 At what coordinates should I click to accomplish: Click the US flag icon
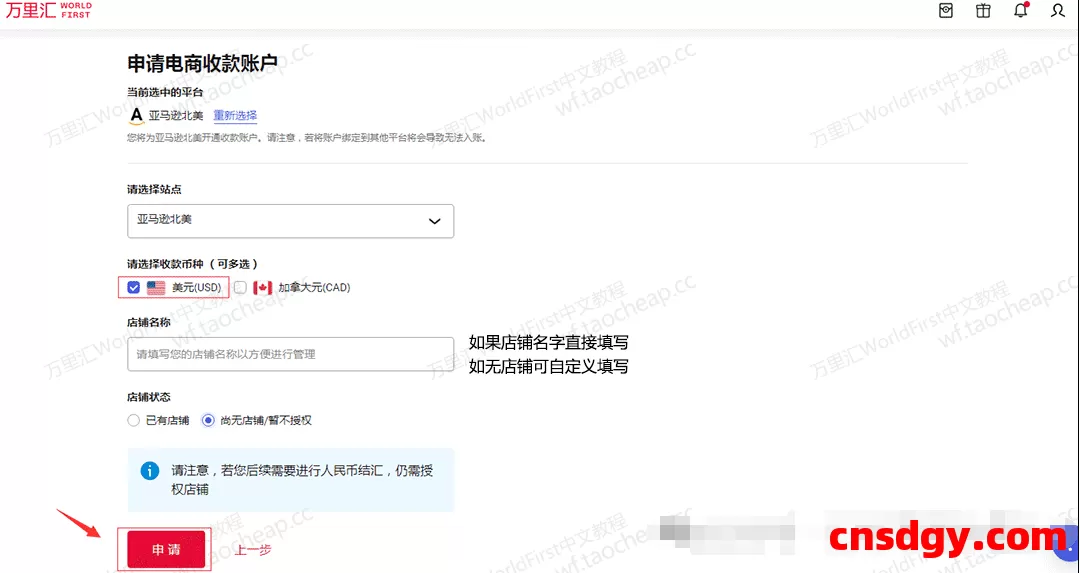click(156, 288)
